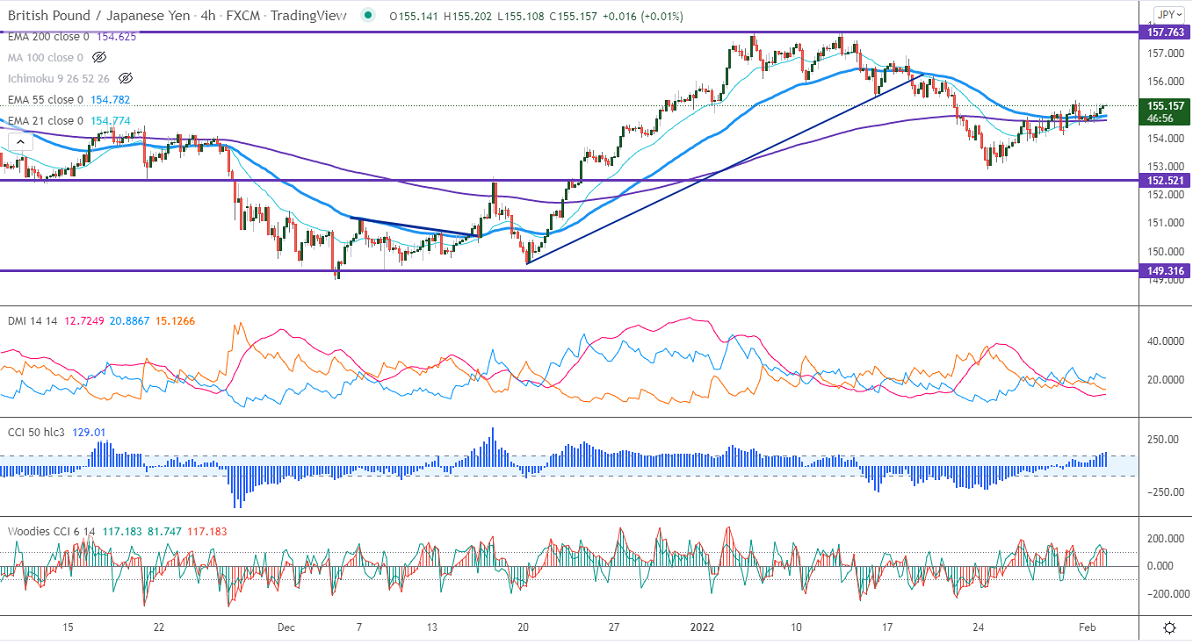Click EMA 21 value 154.774
Screen dimensions: 1192x642
pyautogui.click(x=110, y=121)
